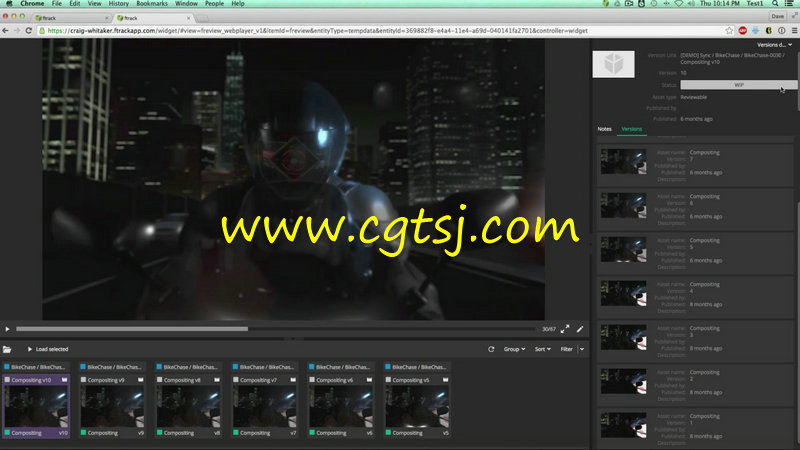Click film icon on Compositing v8 card

pyautogui.click(x=217, y=380)
